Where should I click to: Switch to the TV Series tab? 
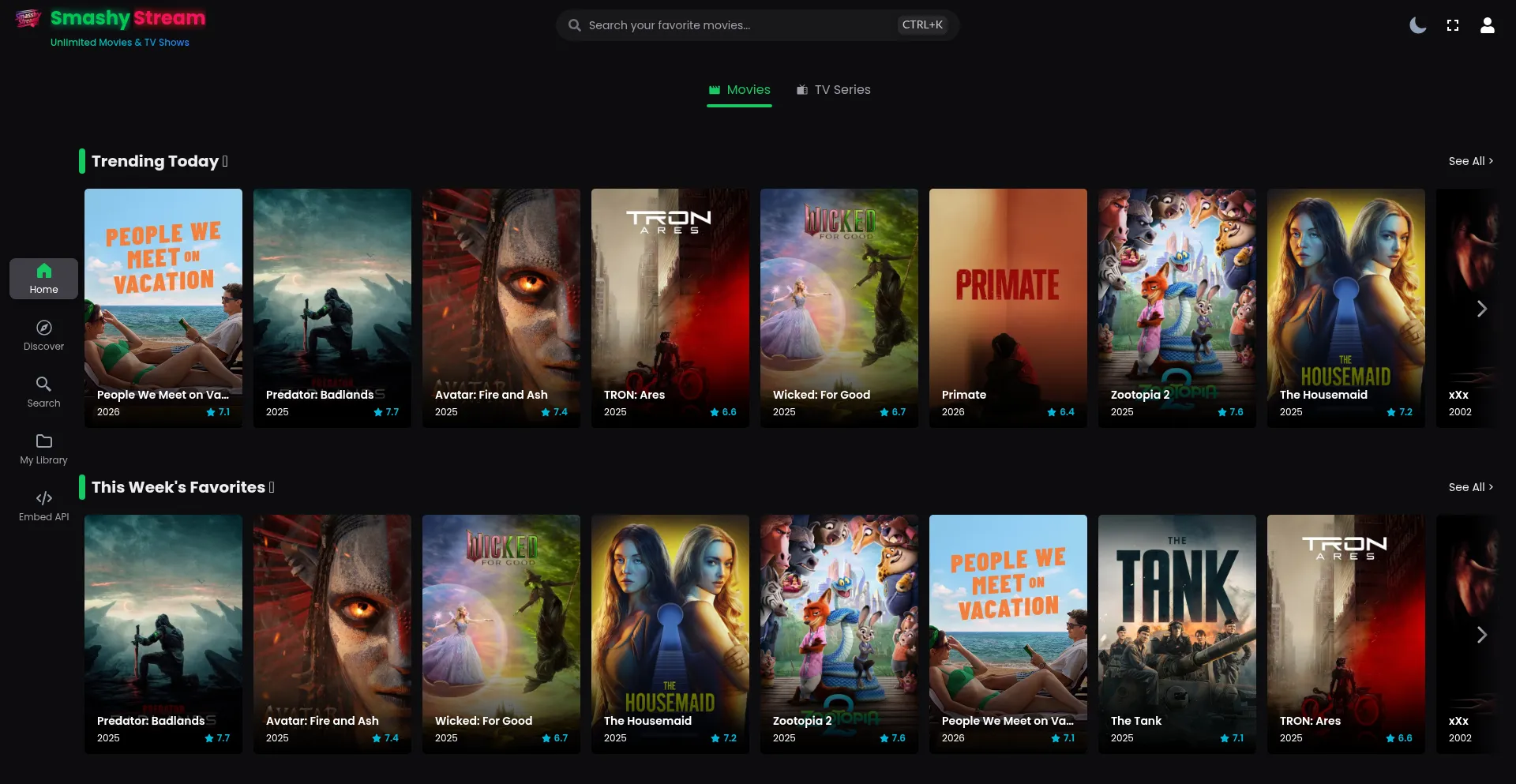833,90
